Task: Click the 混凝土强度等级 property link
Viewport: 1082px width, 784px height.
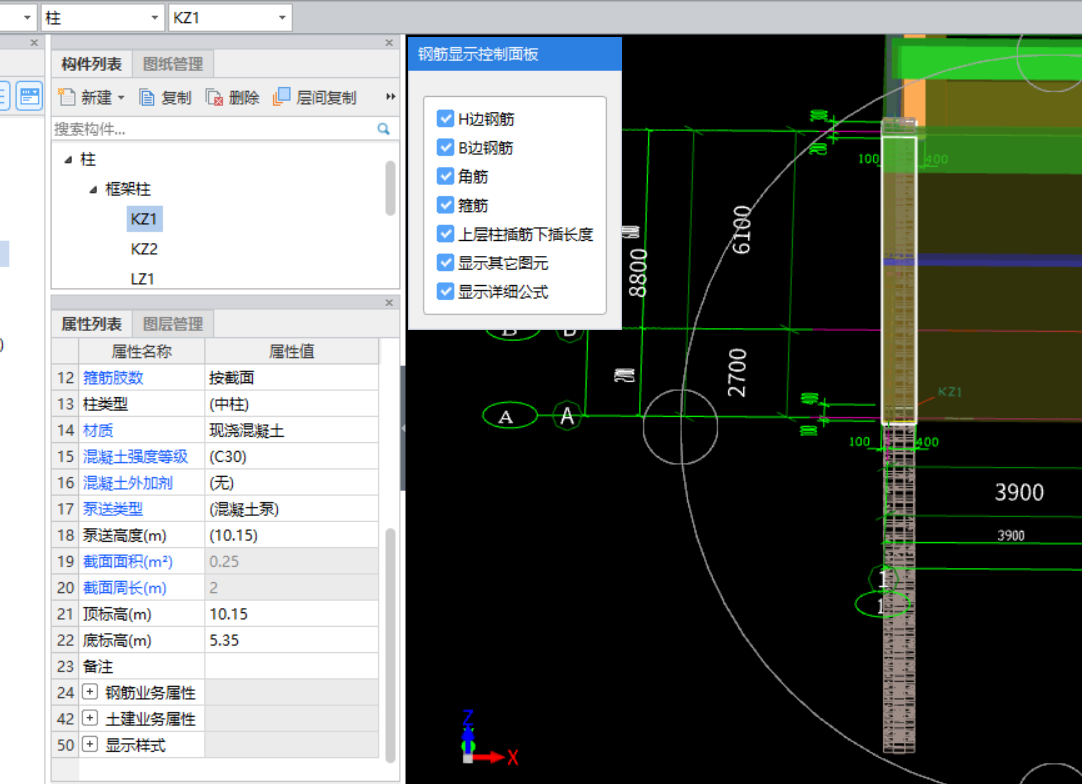Action: click(135, 456)
